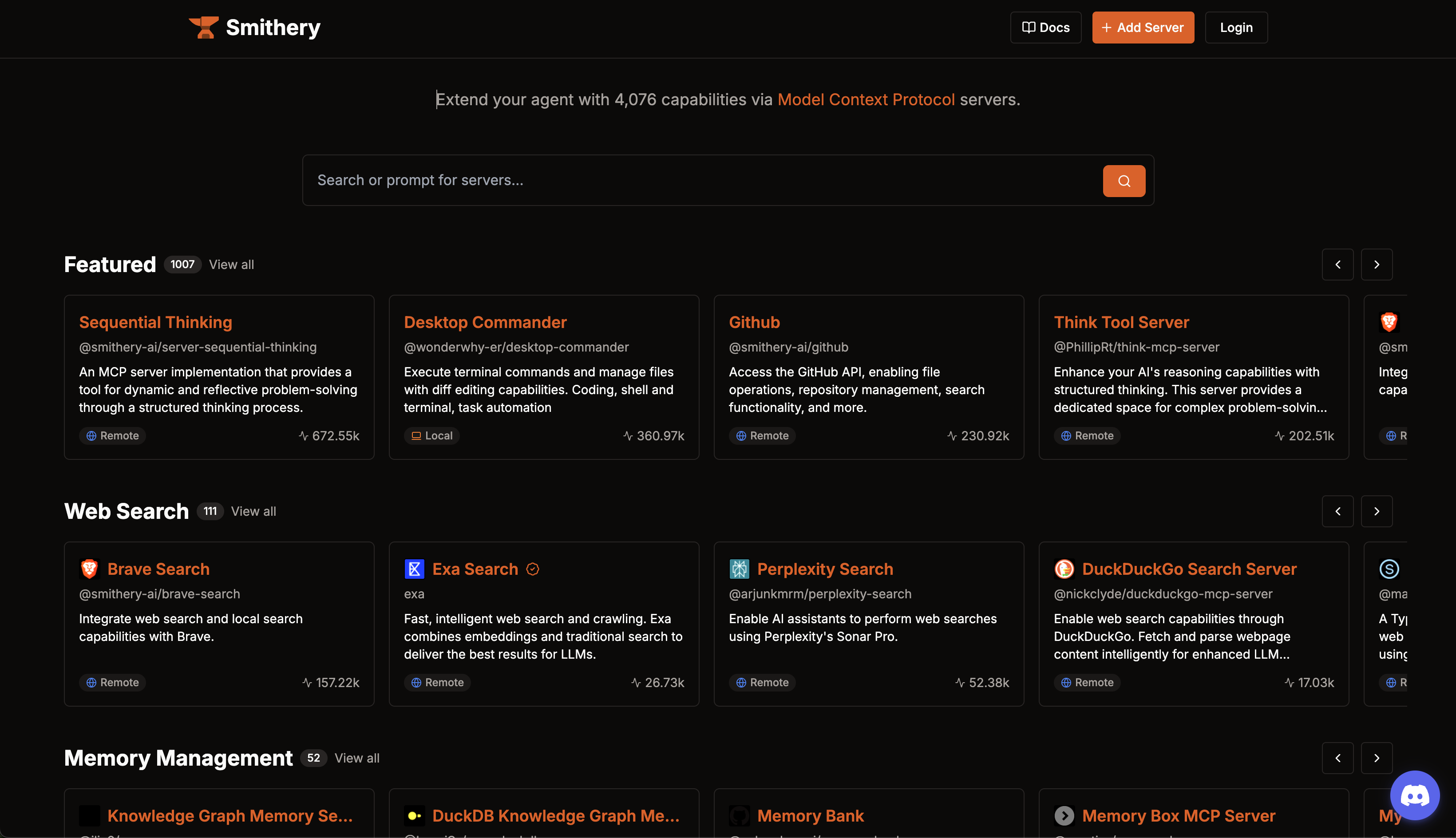Advance to next Web Search servers

1377,512
